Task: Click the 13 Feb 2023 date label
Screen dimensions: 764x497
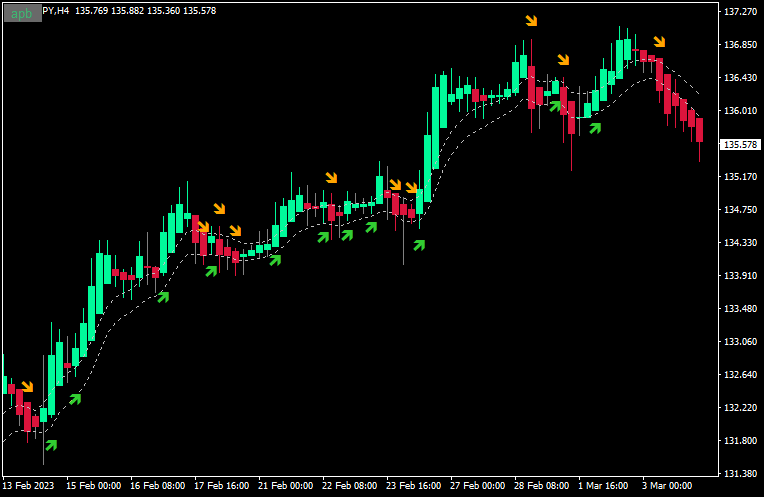Action: click(28, 486)
